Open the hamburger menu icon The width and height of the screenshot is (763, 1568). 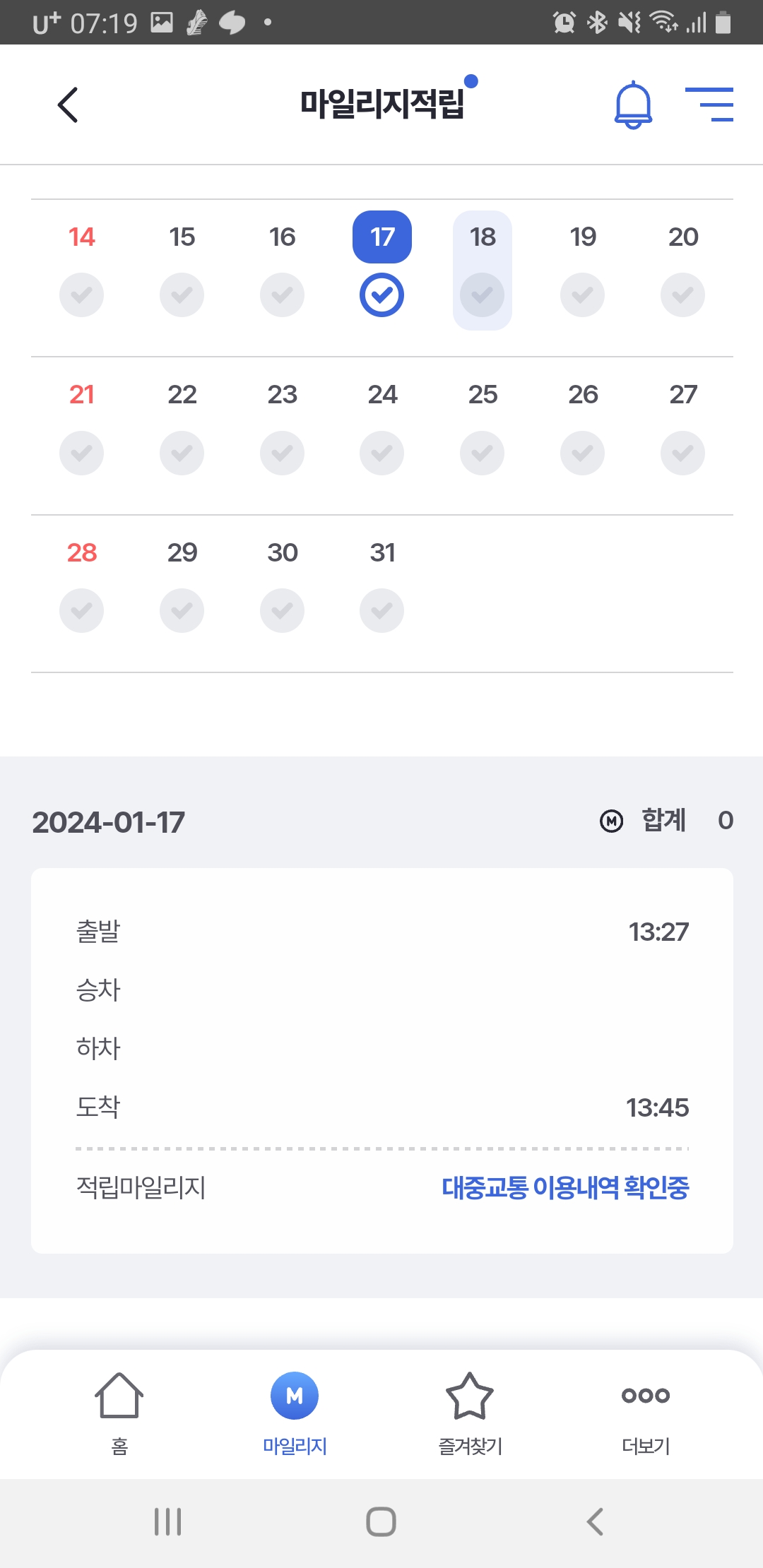click(x=709, y=105)
